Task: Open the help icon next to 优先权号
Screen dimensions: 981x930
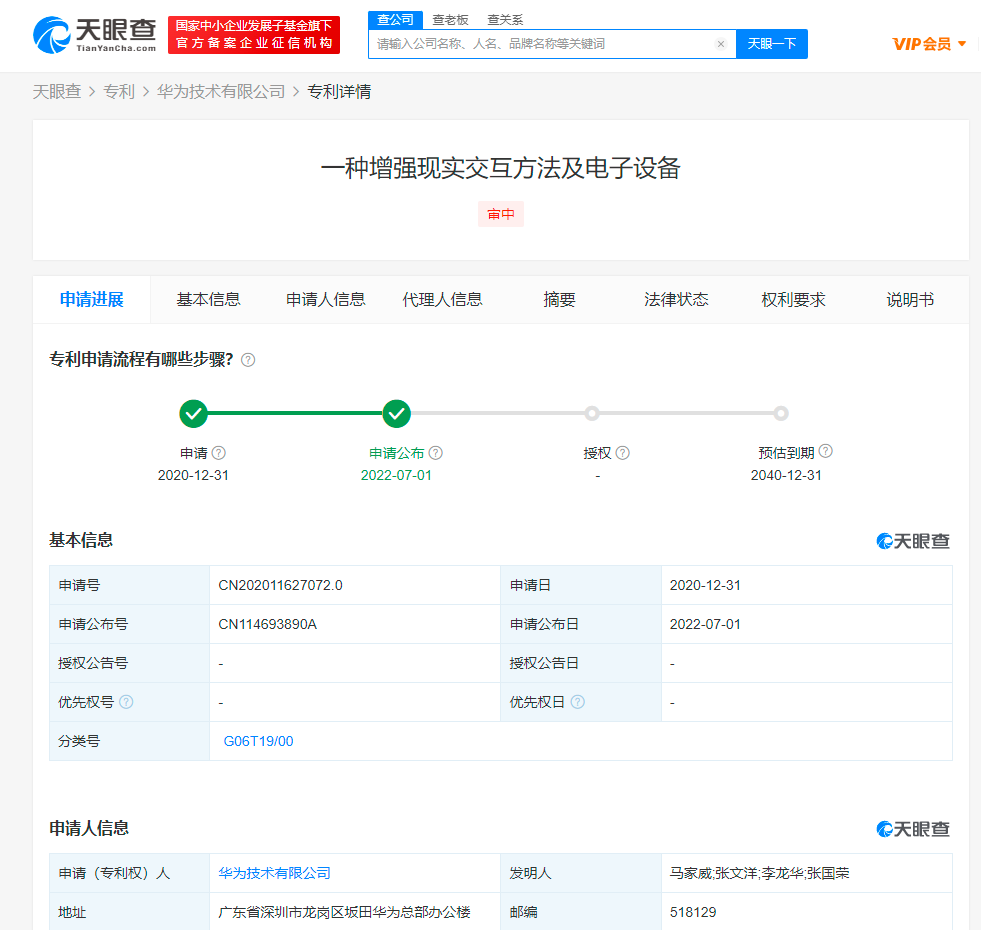Action: coord(126,702)
